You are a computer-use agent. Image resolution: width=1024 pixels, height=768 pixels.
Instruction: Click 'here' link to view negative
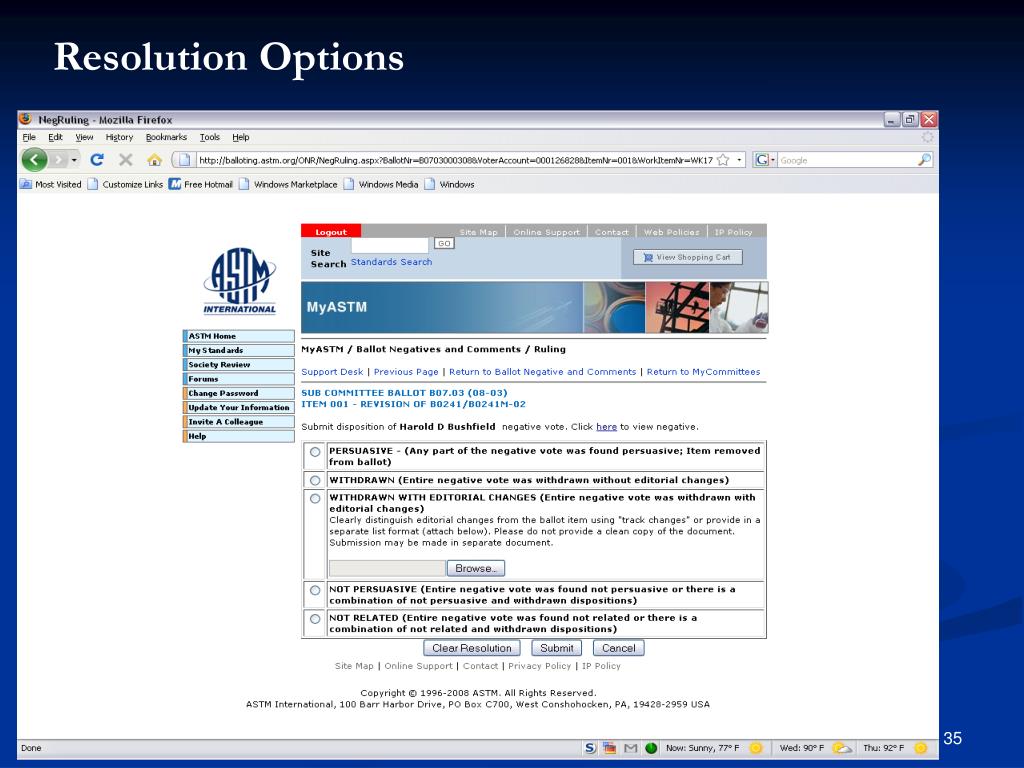[606, 426]
